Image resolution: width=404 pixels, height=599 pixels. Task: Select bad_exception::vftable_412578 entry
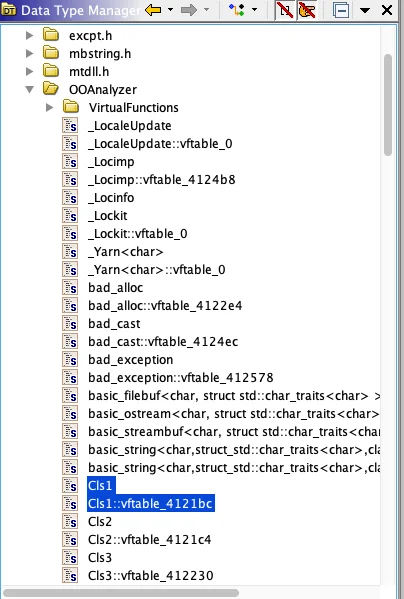(x=181, y=377)
